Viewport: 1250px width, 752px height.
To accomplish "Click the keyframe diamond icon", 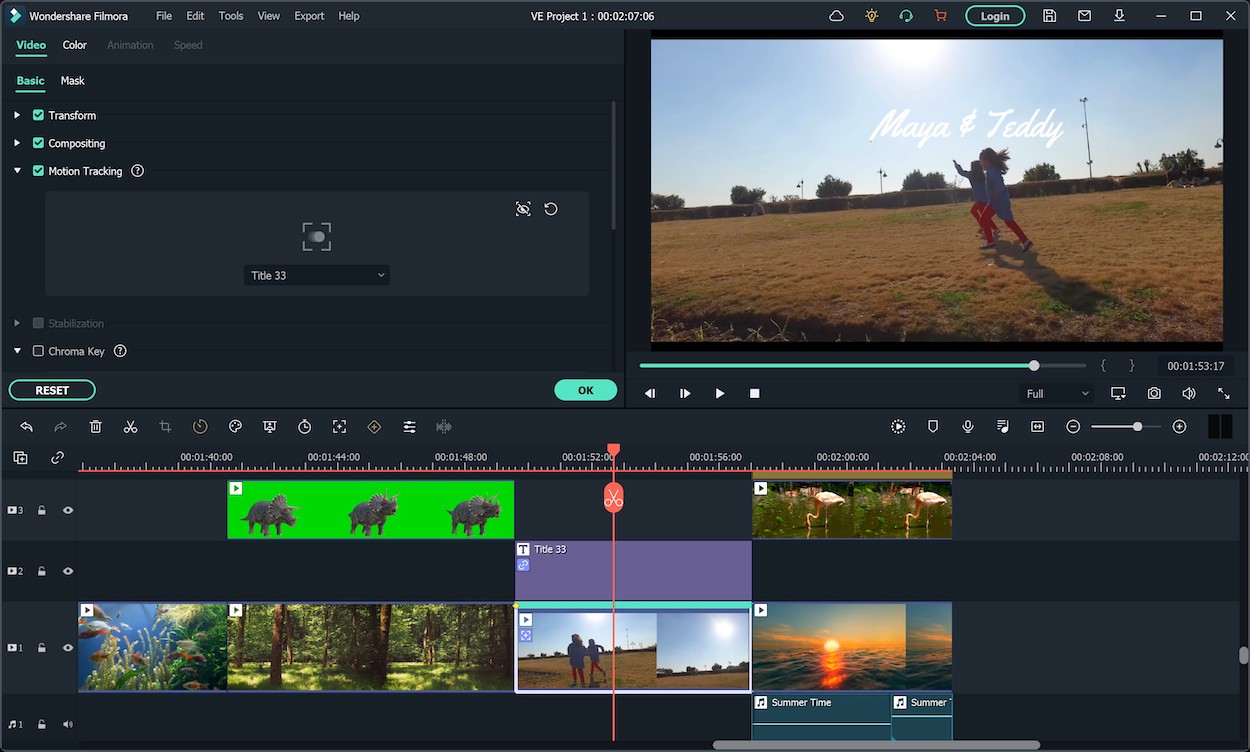I will pyautogui.click(x=374, y=427).
